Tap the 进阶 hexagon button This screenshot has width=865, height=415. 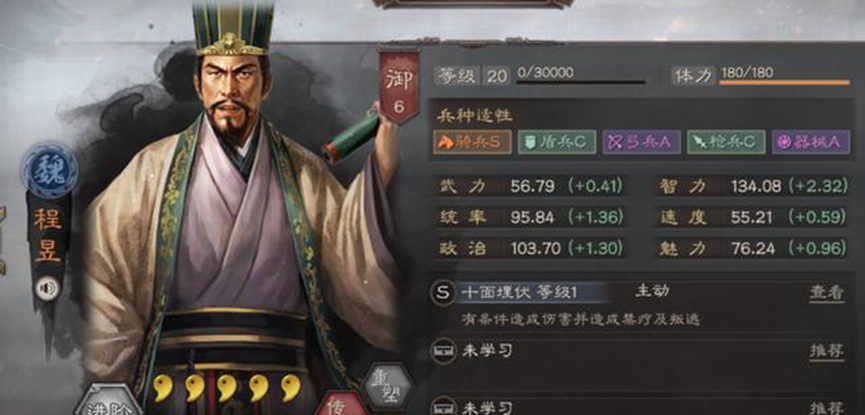108,402
